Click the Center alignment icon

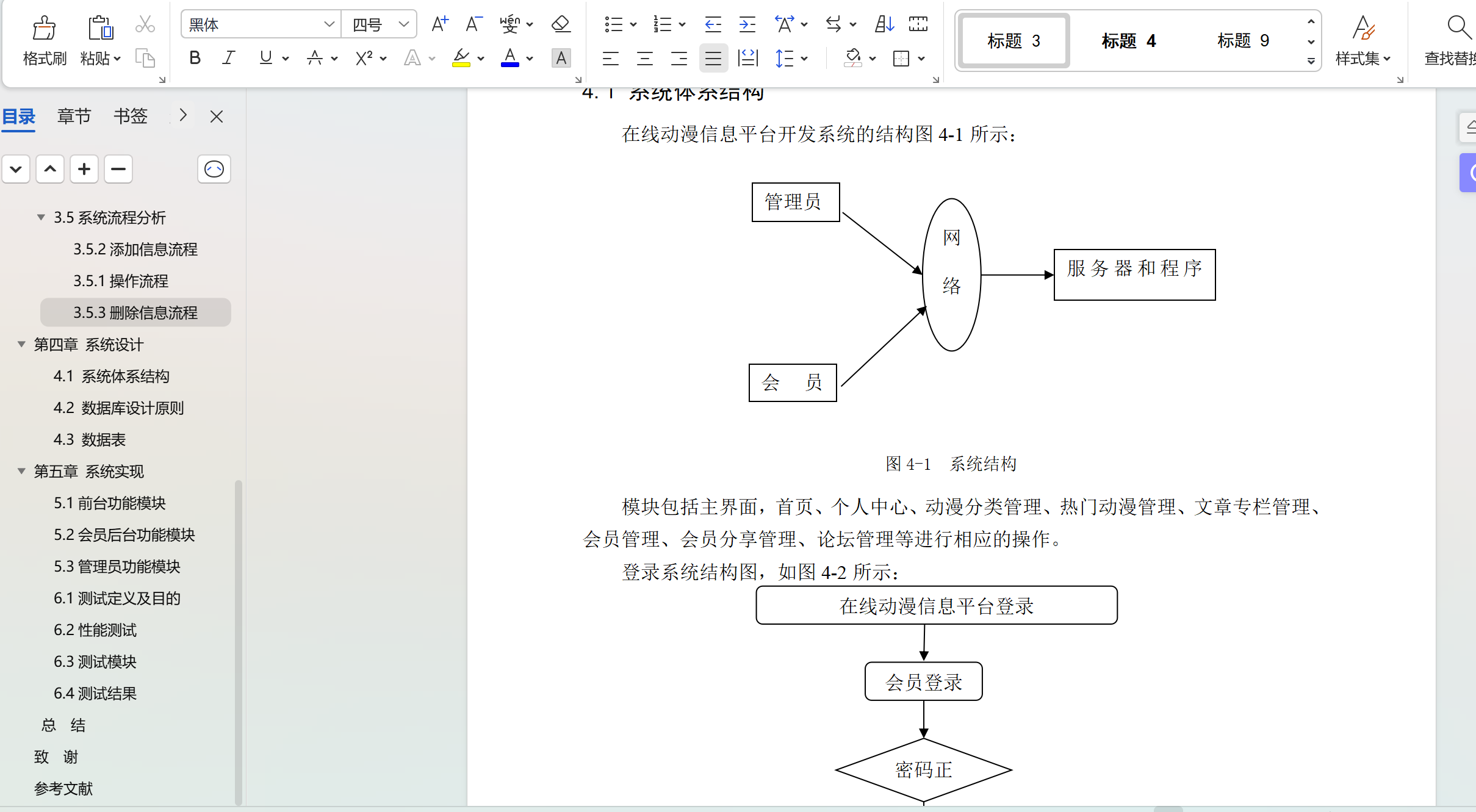644,59
